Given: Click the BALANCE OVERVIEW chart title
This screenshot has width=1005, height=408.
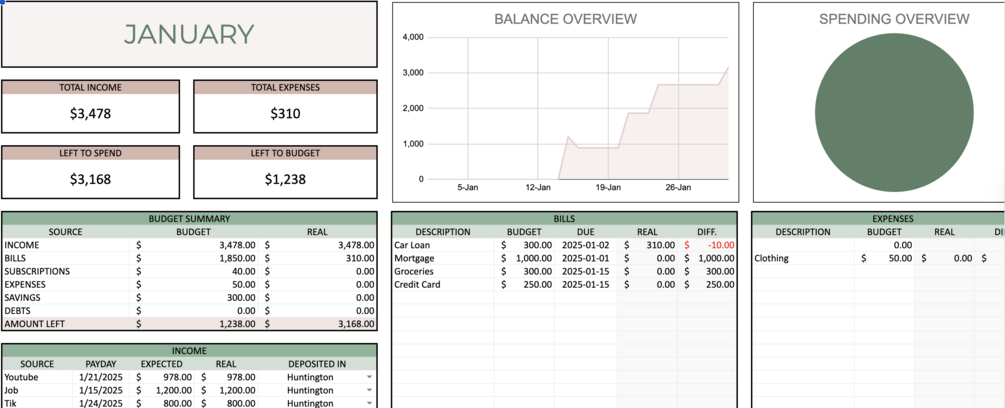Looking at the screenshot, I should (x=565, y=19).
